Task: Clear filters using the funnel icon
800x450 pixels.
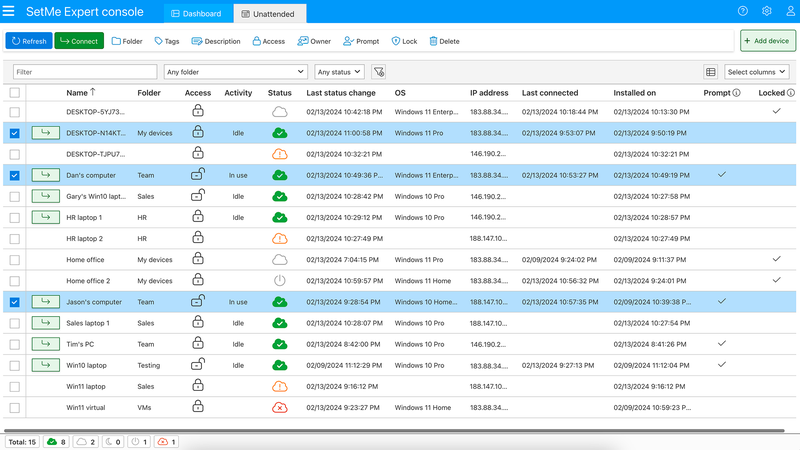Action: 378,72
